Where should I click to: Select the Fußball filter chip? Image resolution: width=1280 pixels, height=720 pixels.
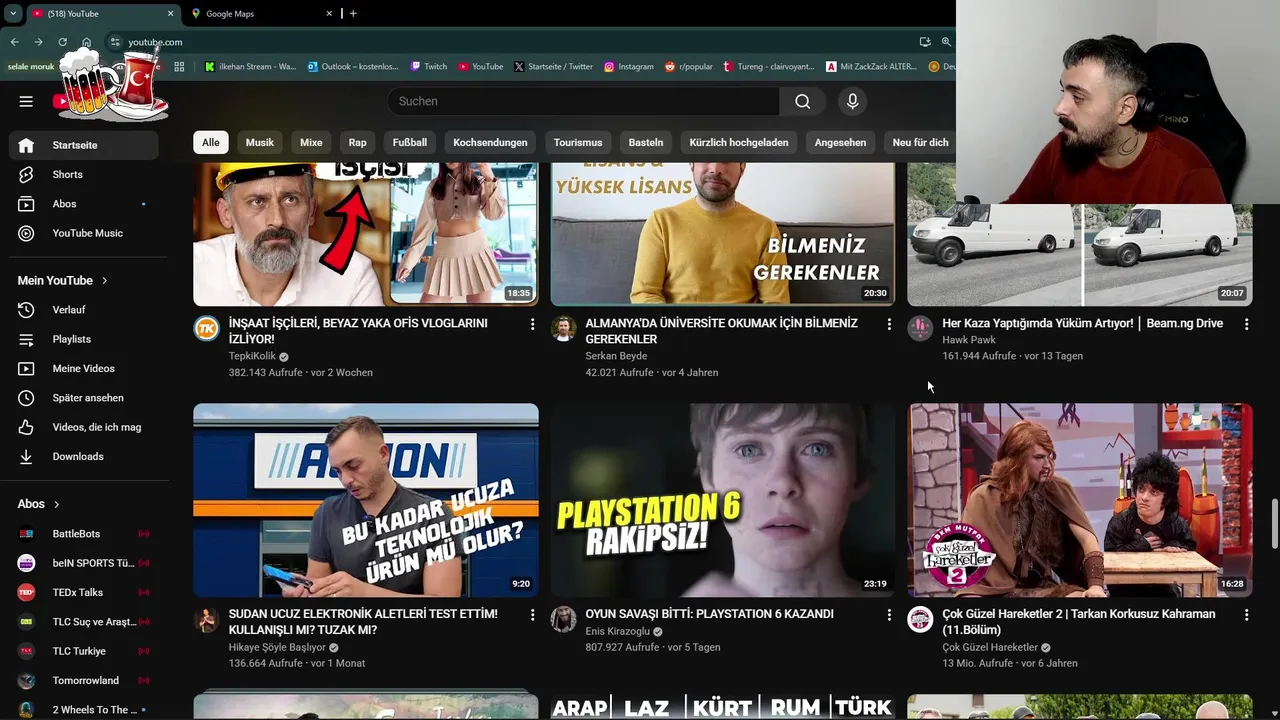click(x=410, y=142)
